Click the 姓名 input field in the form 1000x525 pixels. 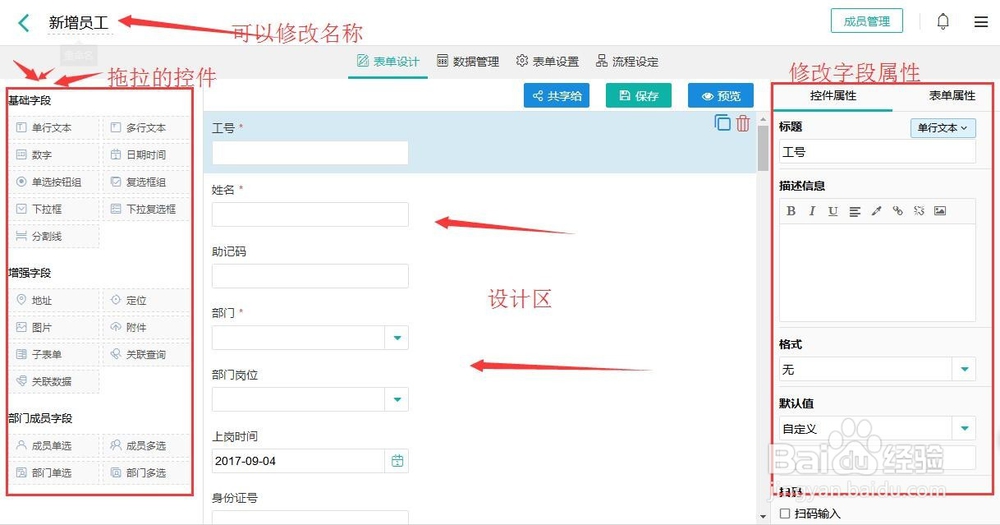(x=310, y=214)
